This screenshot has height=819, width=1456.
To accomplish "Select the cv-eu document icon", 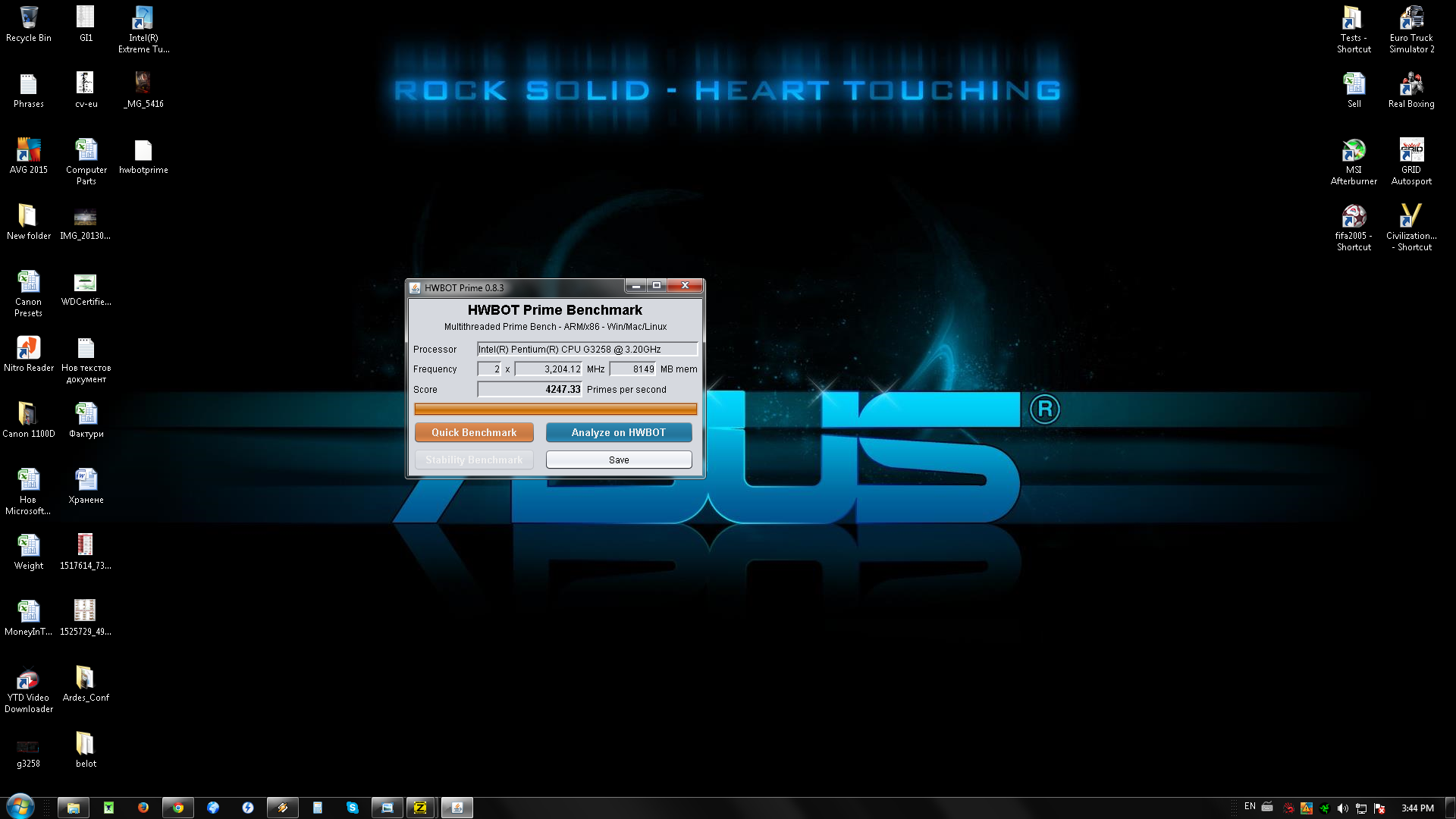I will click(x=86, y=90).
